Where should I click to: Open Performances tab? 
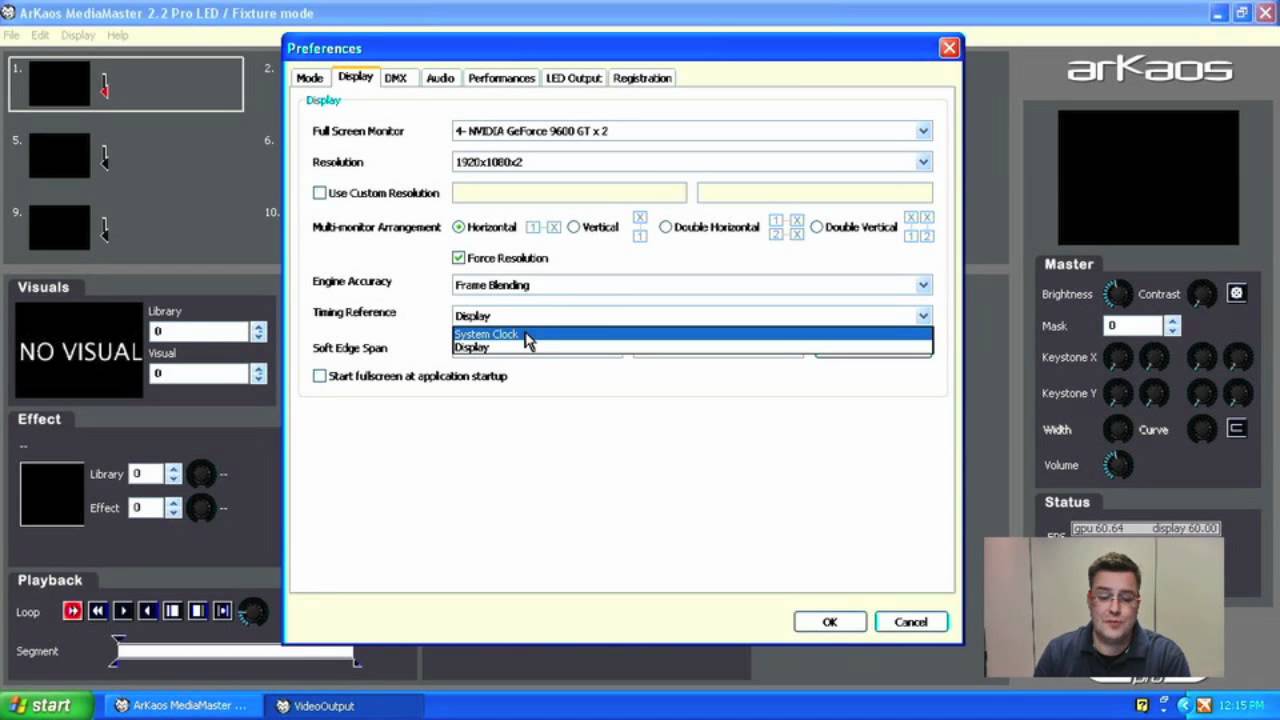coord(501,78)
